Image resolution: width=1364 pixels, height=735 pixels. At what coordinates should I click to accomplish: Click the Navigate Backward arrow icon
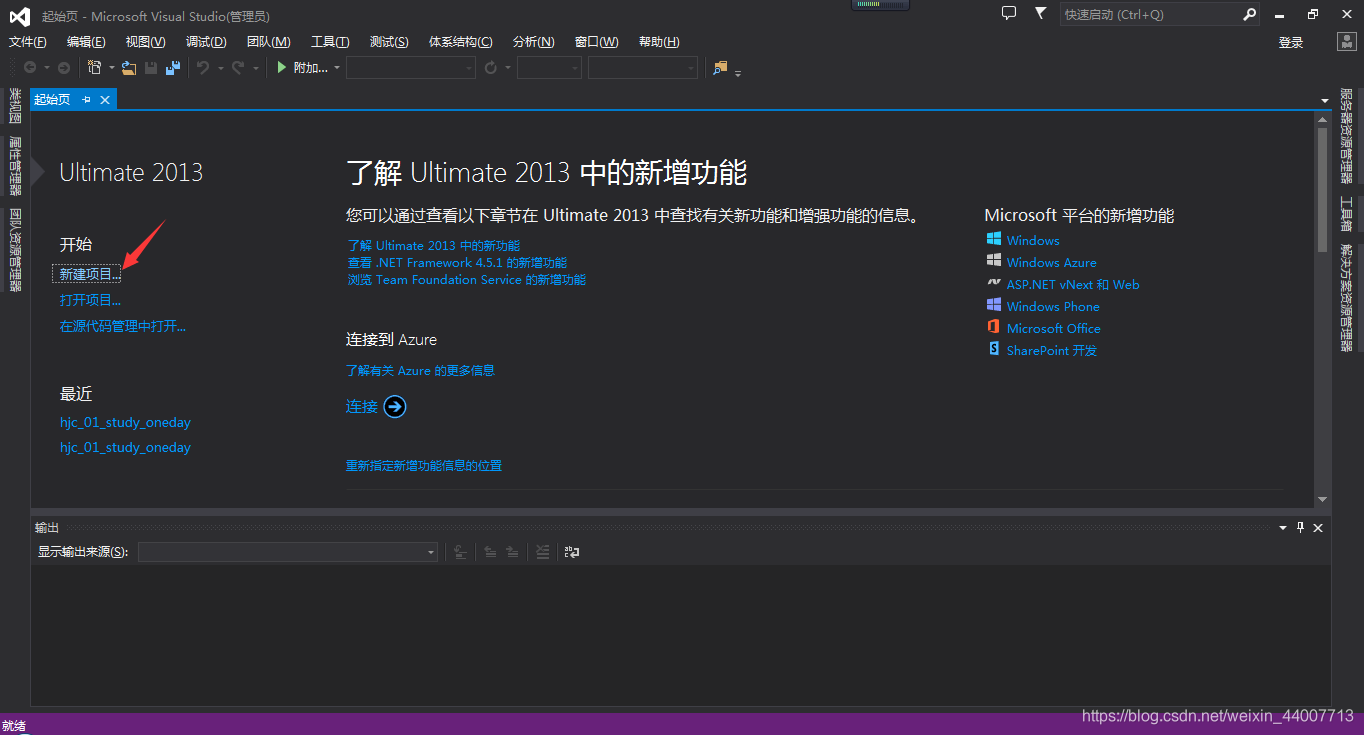click(x=30, y=68)
